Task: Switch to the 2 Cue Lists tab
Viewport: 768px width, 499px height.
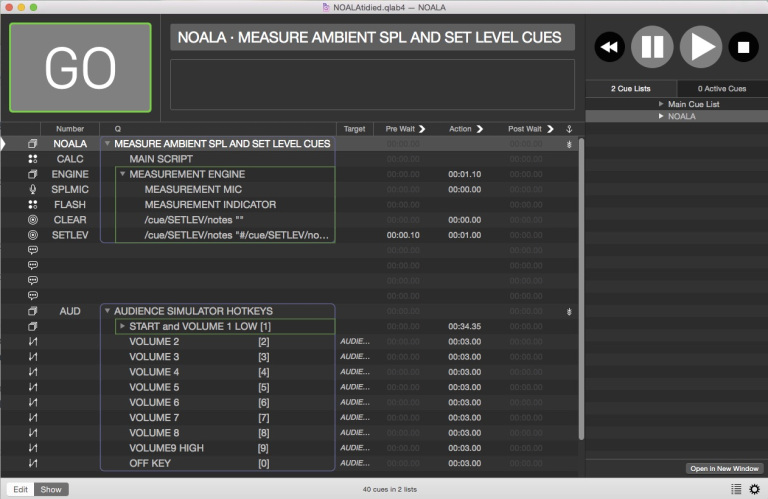Action: [x=631, y=89]
